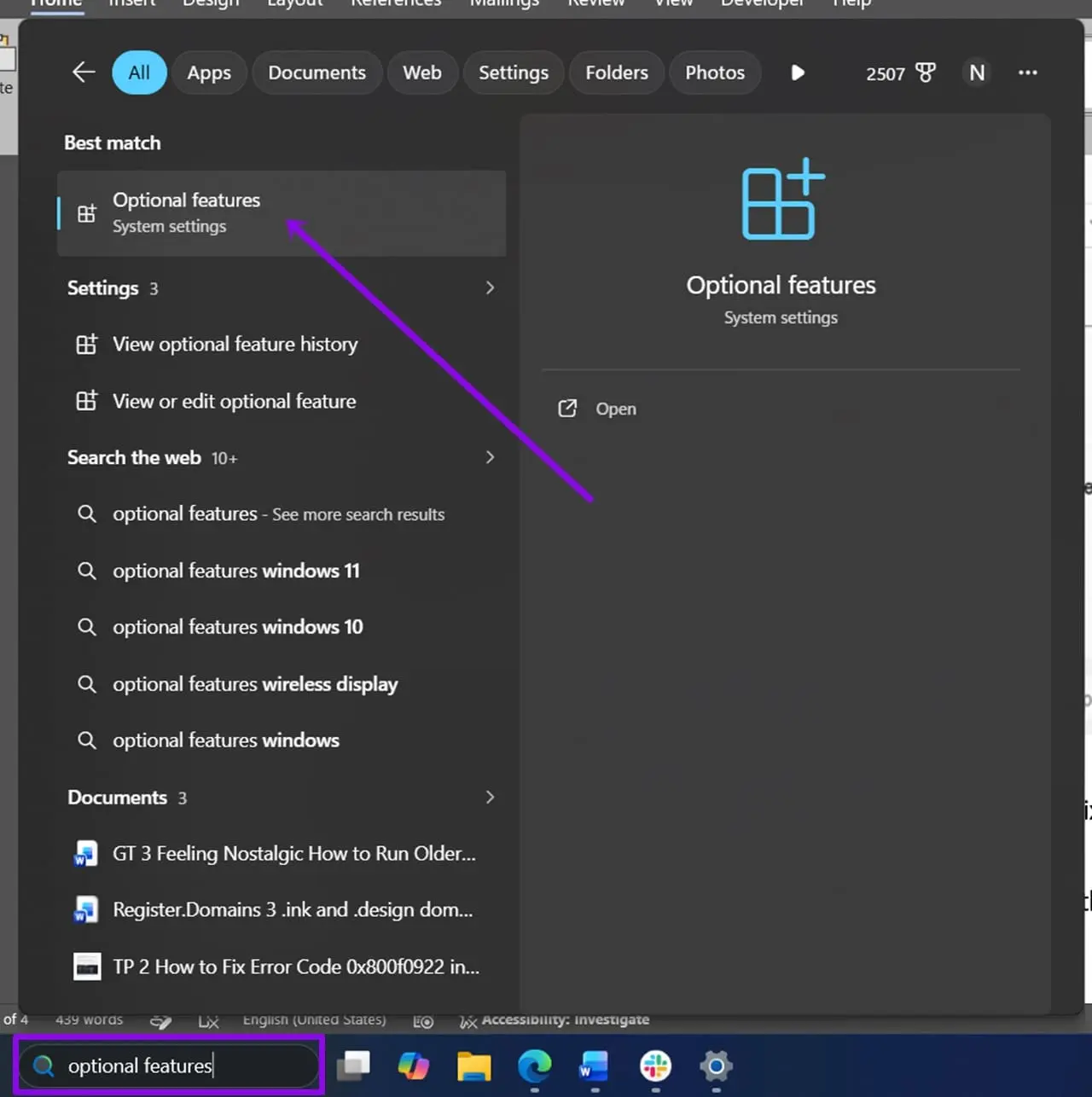Open View or edit optional feature

pos(282,401)
